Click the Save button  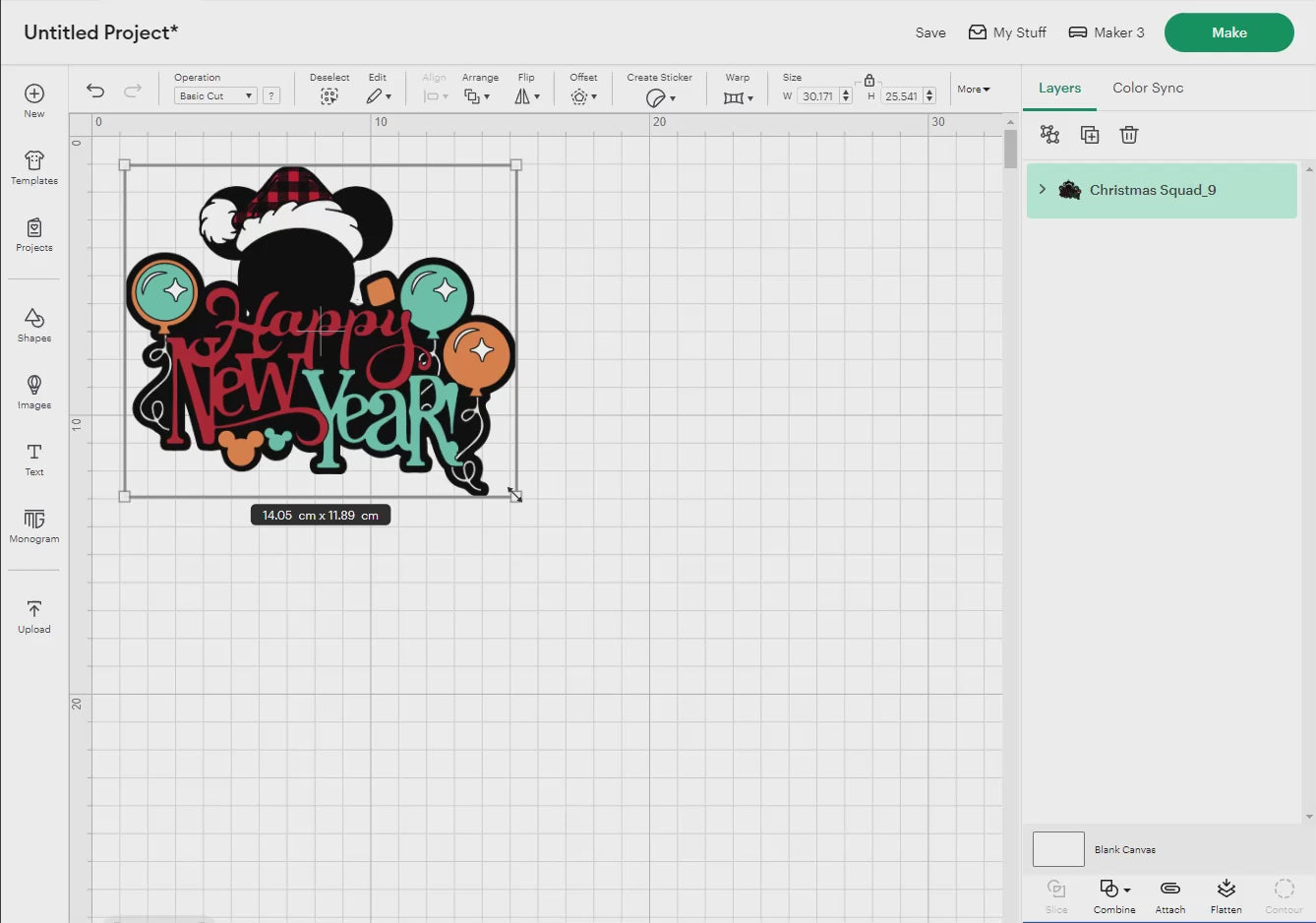[x=930, y=32]
